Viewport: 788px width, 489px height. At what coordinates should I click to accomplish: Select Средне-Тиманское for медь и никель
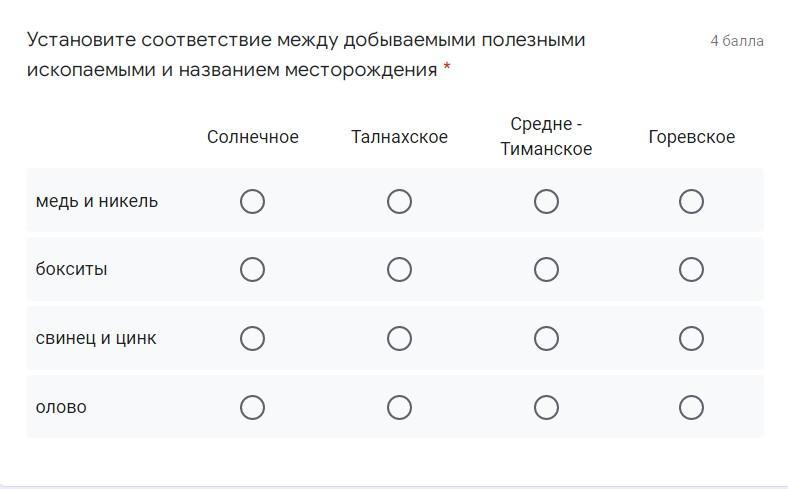click(x=546, y=202)
